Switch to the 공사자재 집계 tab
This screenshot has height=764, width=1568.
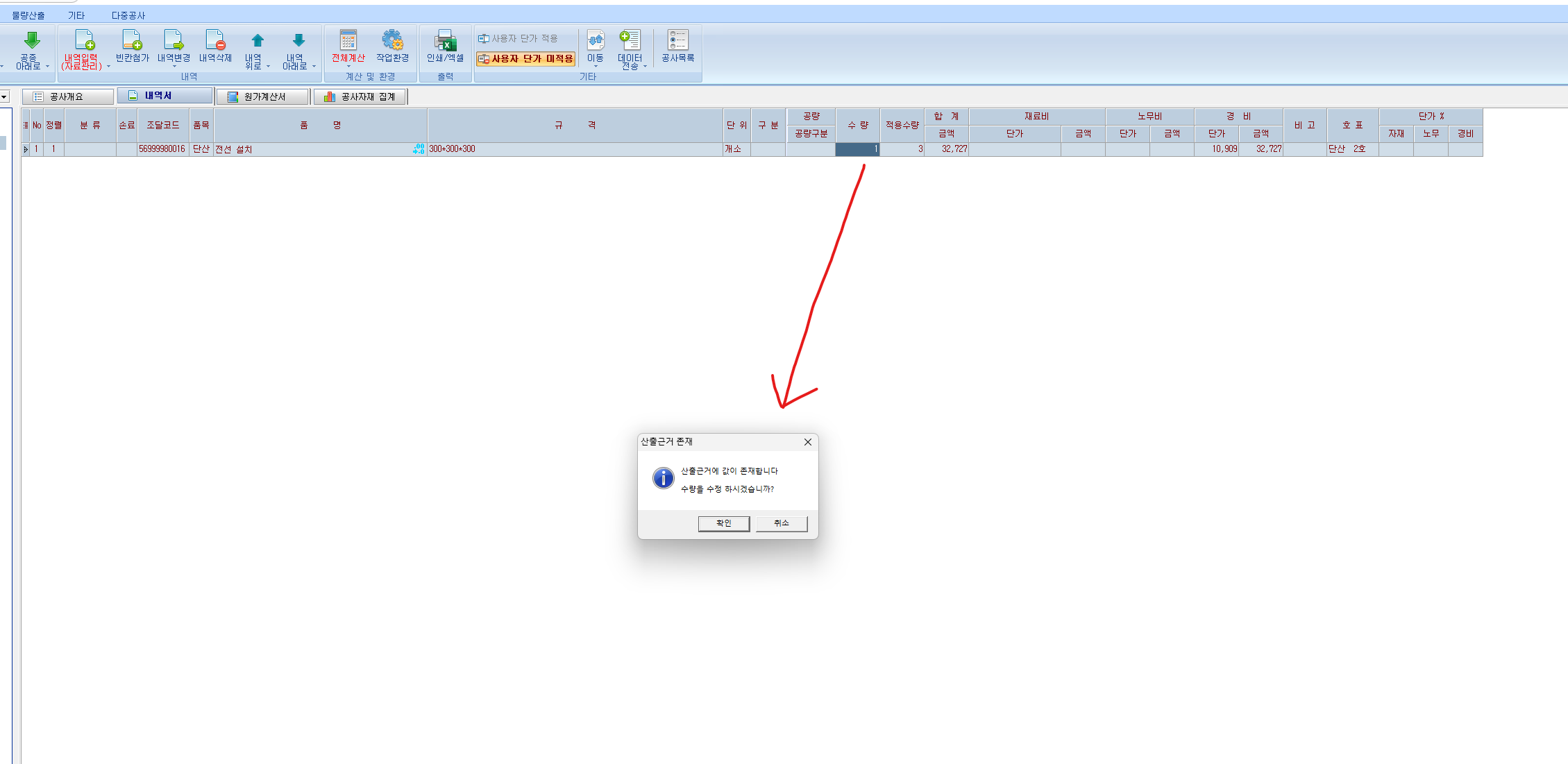(360, 97)
